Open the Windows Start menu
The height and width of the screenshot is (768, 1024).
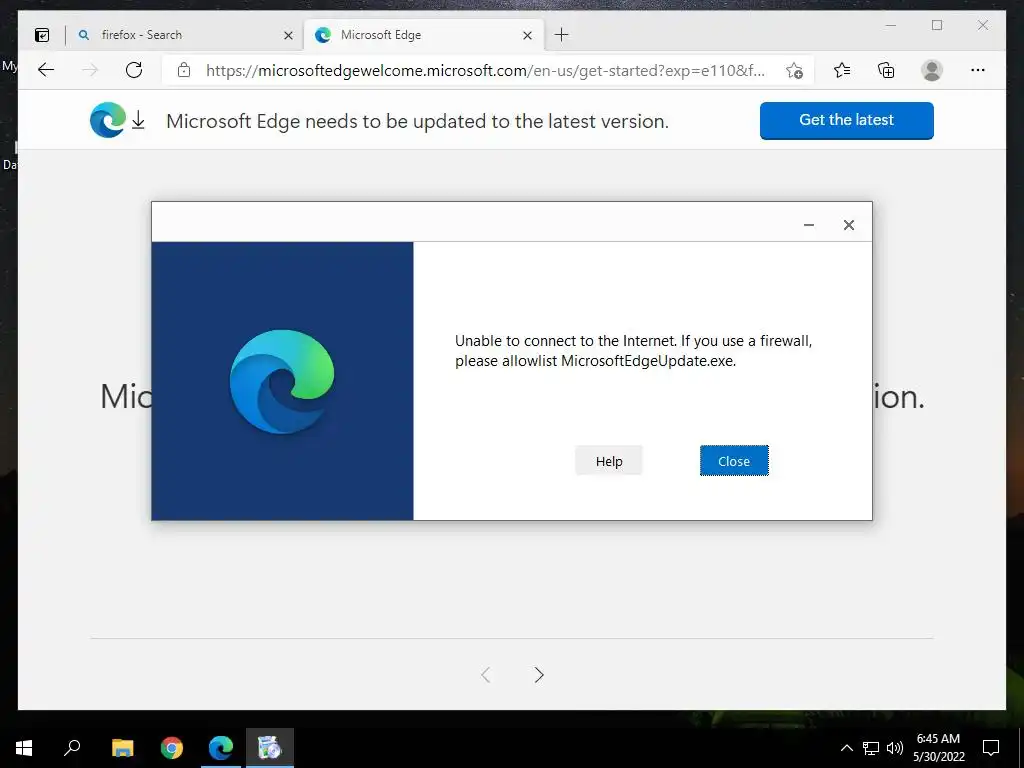click(24, 748)
